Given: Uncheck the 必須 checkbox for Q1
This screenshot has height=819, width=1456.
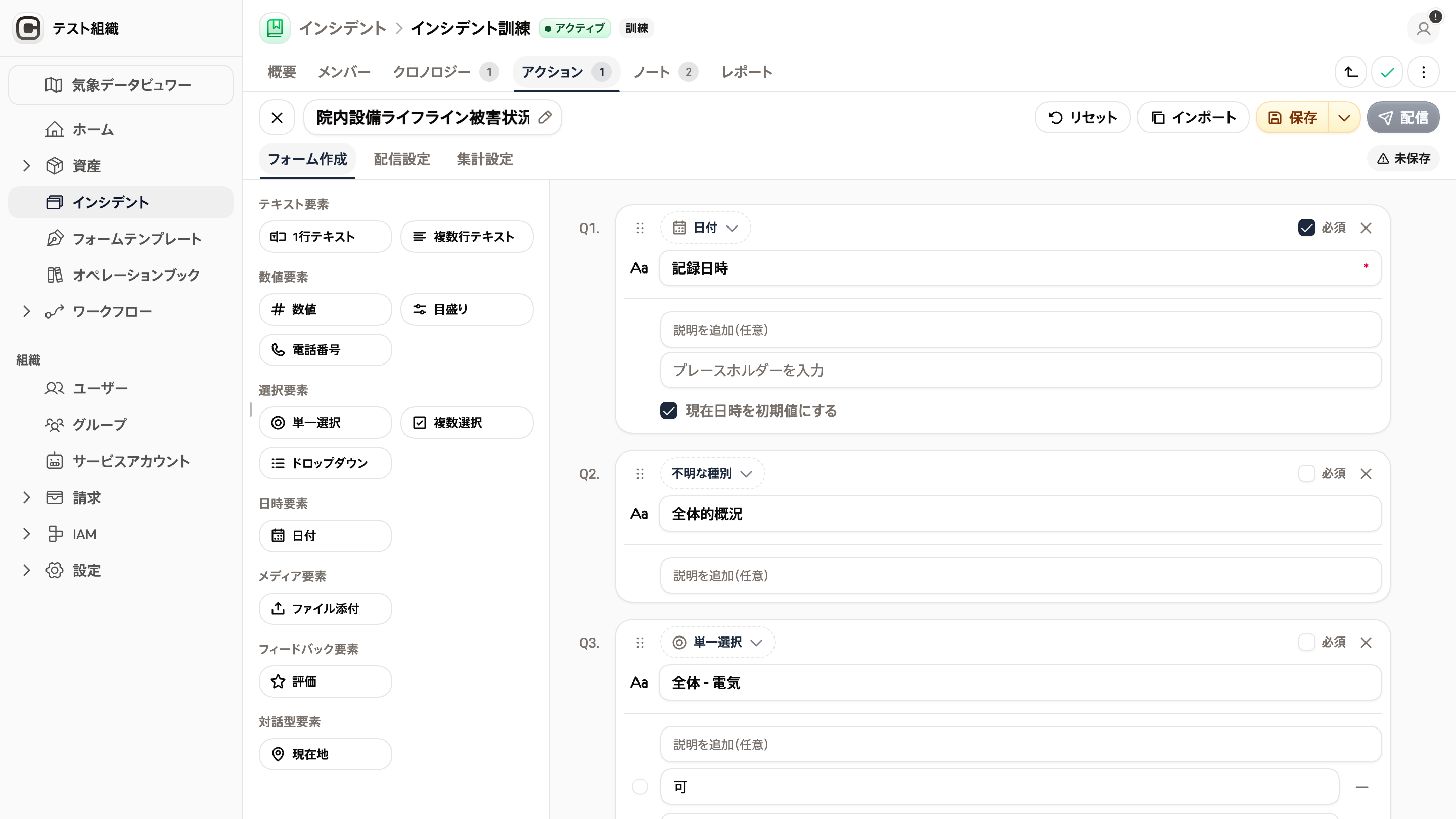Looking at the screenshot, I should pyautogui.click(x=1306, y=228).
